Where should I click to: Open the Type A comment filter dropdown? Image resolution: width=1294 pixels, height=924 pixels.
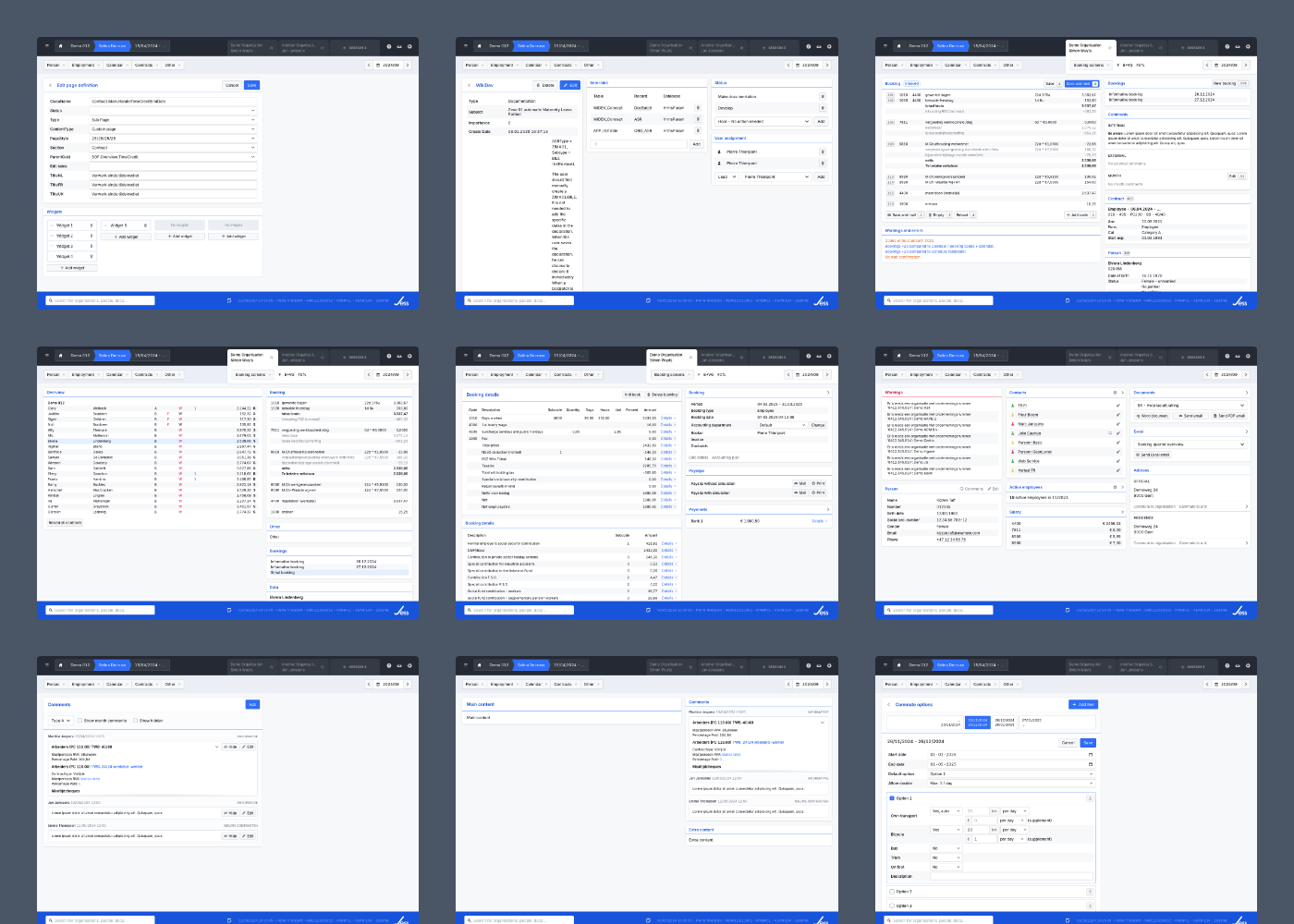(59, 721)
